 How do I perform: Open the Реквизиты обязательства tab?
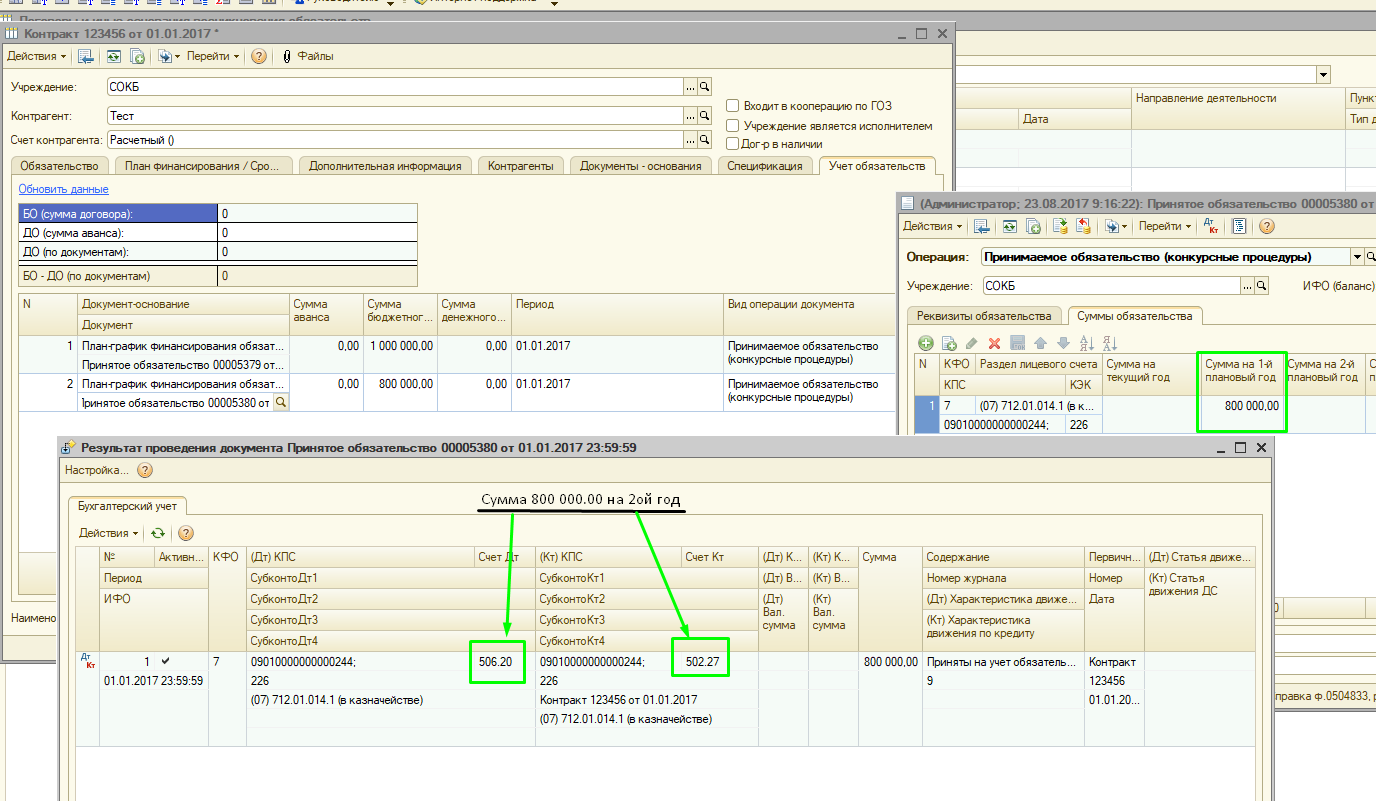[x=984, y=316]
